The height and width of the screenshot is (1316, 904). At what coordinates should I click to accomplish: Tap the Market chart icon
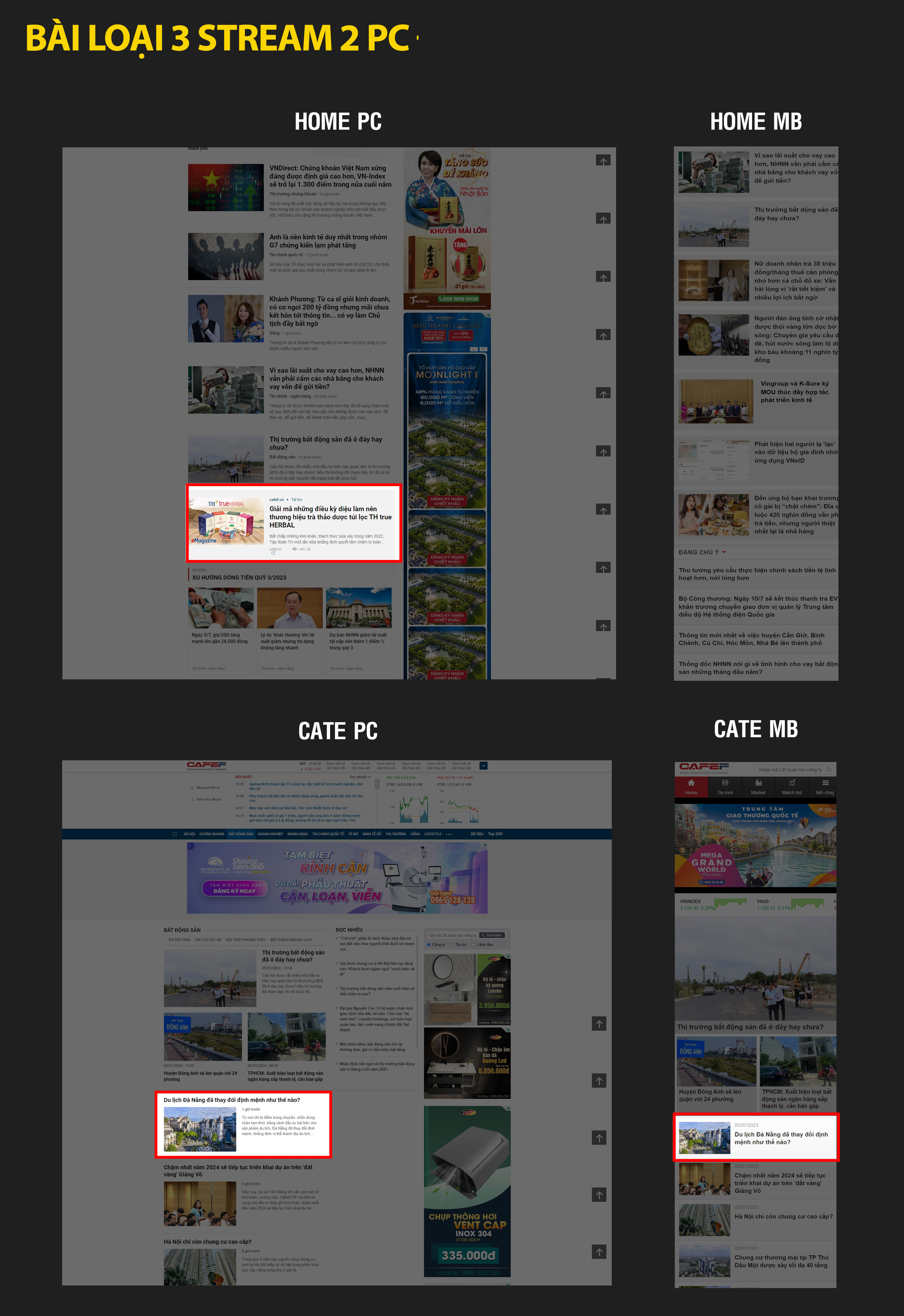point(758,783)
